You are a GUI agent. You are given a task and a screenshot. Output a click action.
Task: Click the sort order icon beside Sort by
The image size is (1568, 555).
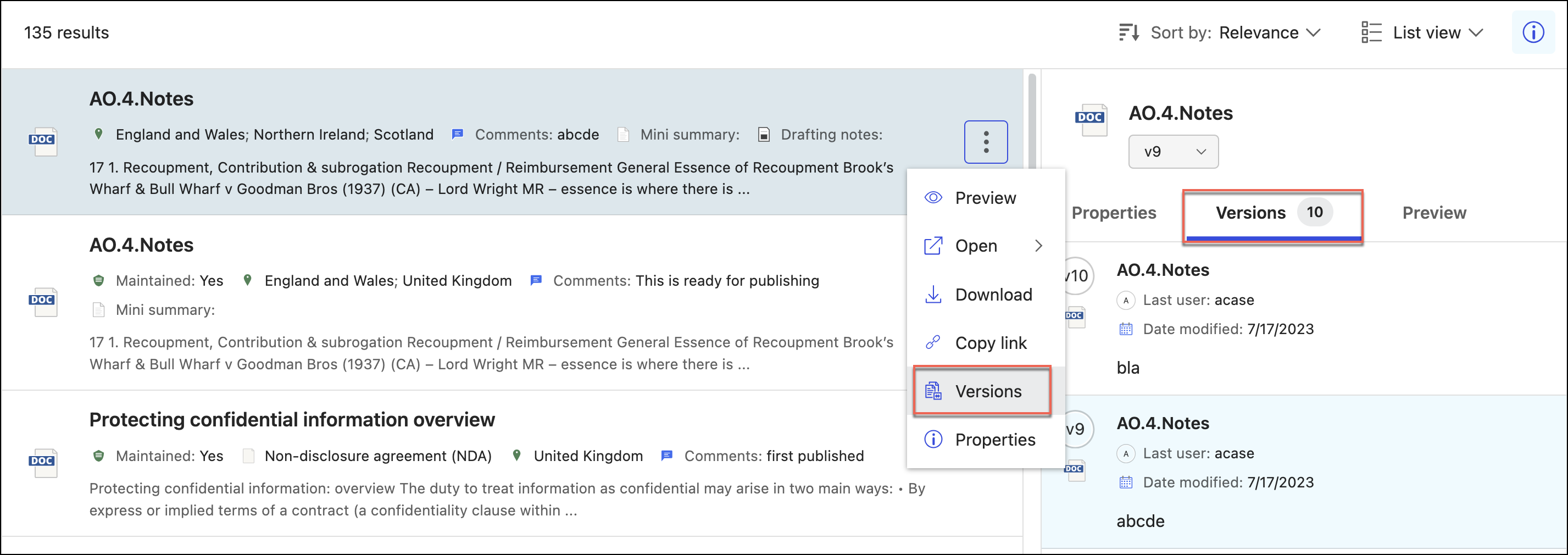tap(1128, 32)
